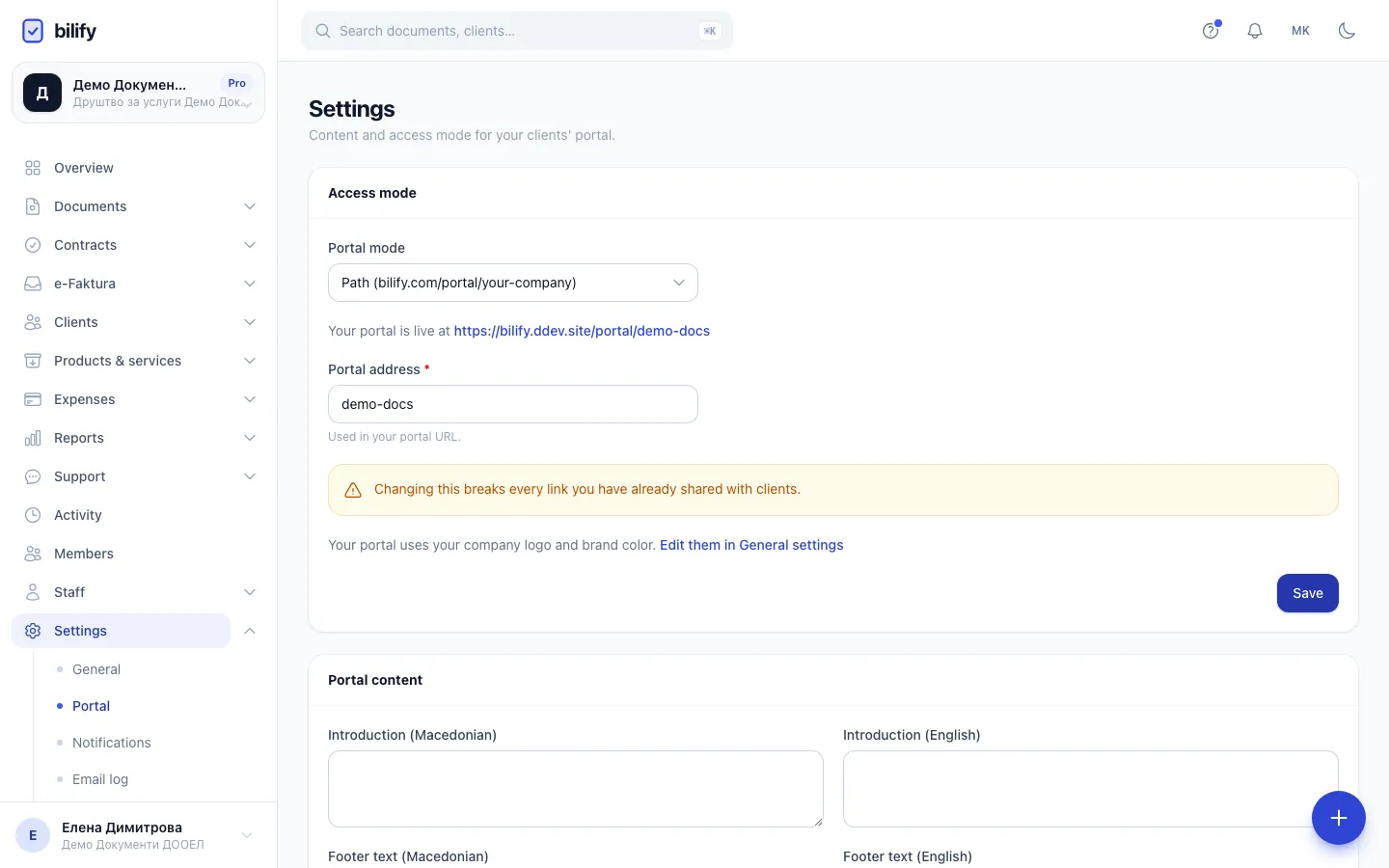The width and height of the screenshot is (1389, 868).
Task: Open the company switcher Демо Докумен...
Action: (x=138, y=93)
